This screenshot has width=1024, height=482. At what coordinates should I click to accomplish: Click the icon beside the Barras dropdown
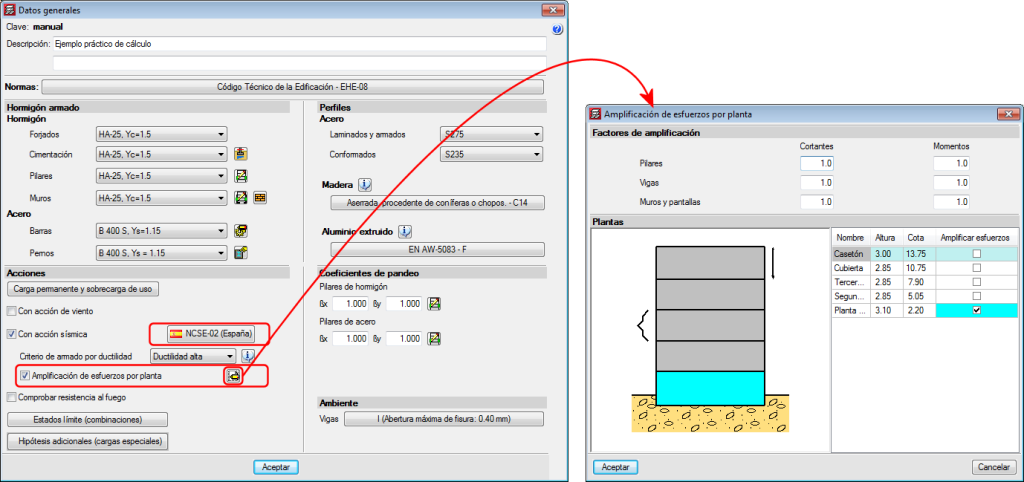[x=242, y=231]
